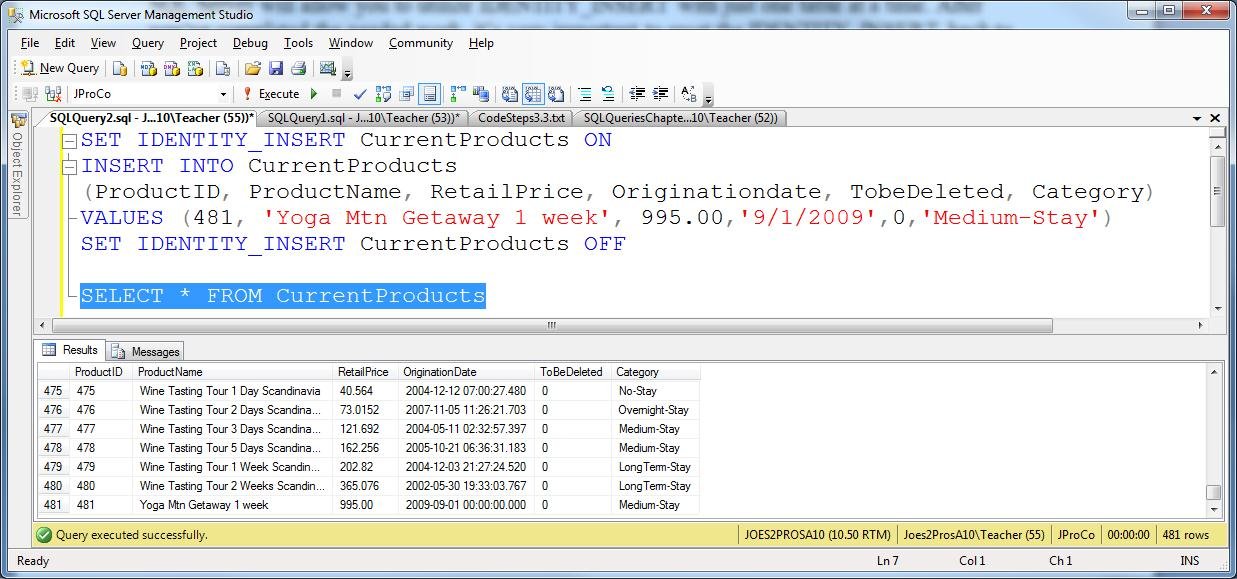Open an Analysis Services DMX Query

171,68
